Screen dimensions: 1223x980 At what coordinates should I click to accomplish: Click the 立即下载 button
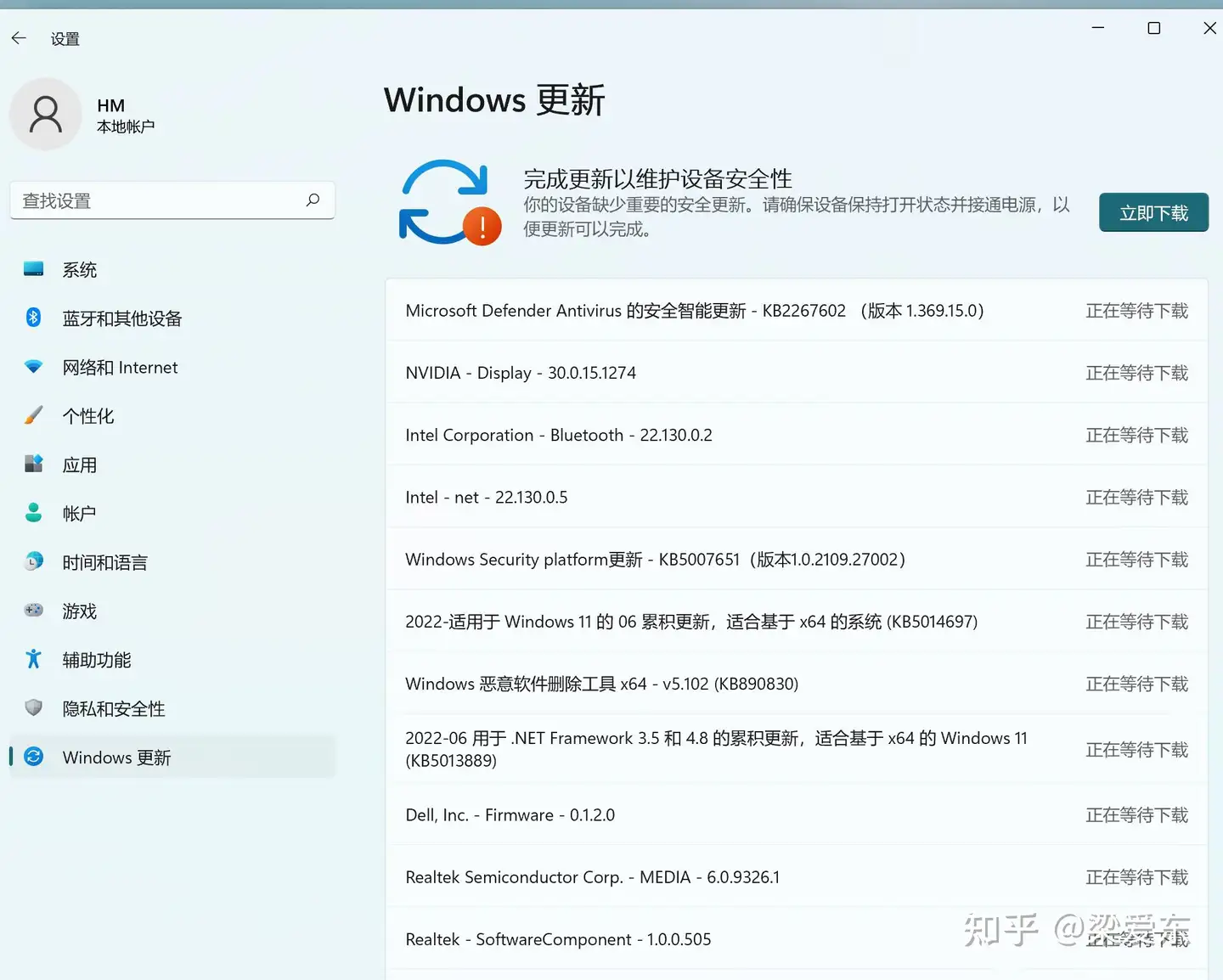pyautogui.click(x=1153, y=212)
